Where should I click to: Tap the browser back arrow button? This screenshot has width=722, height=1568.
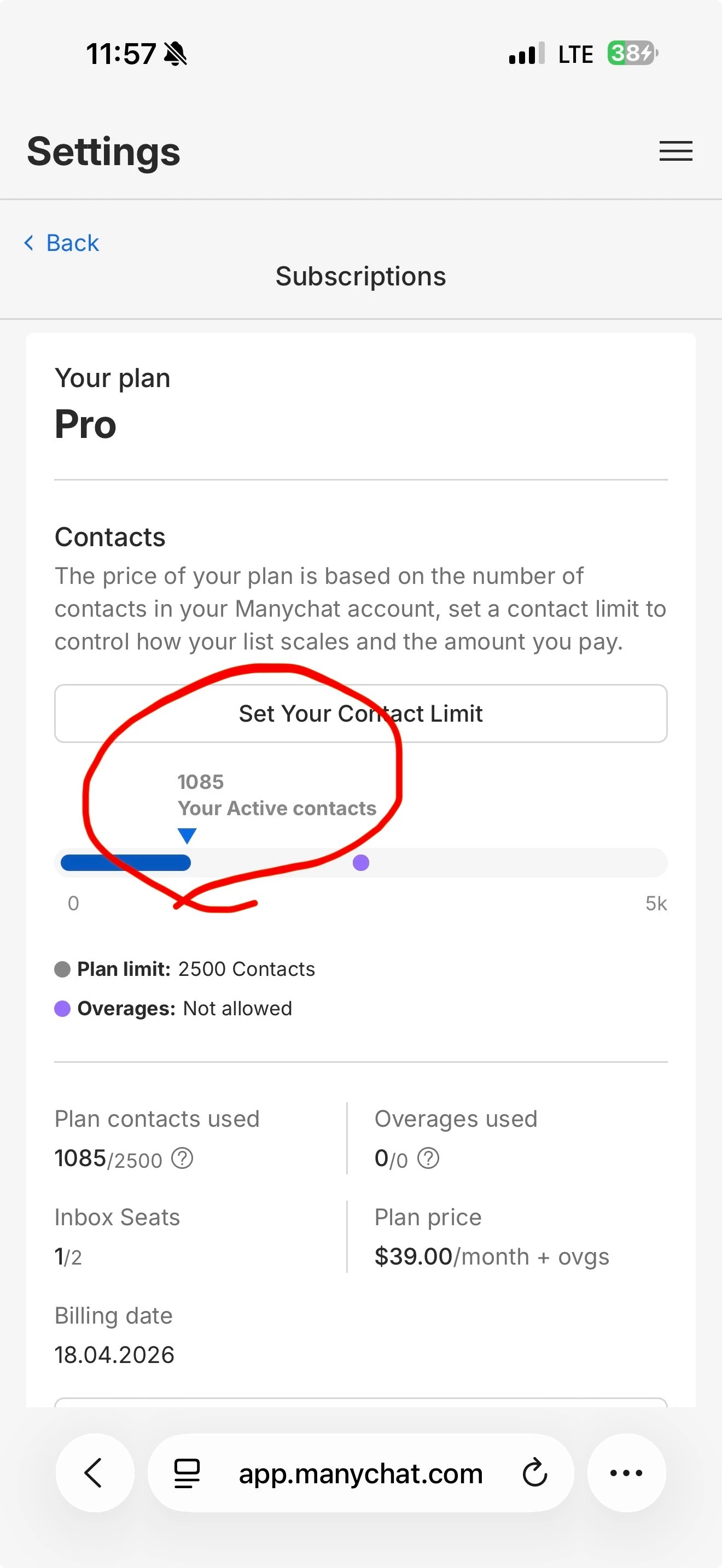[95, 1473]
